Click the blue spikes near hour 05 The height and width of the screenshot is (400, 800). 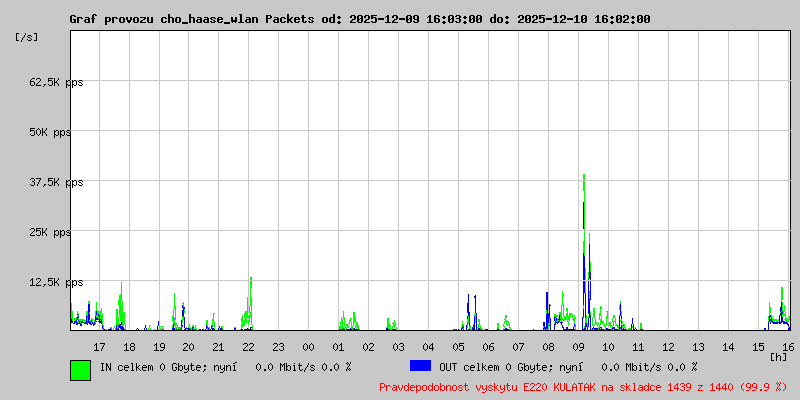pos(471,312)
